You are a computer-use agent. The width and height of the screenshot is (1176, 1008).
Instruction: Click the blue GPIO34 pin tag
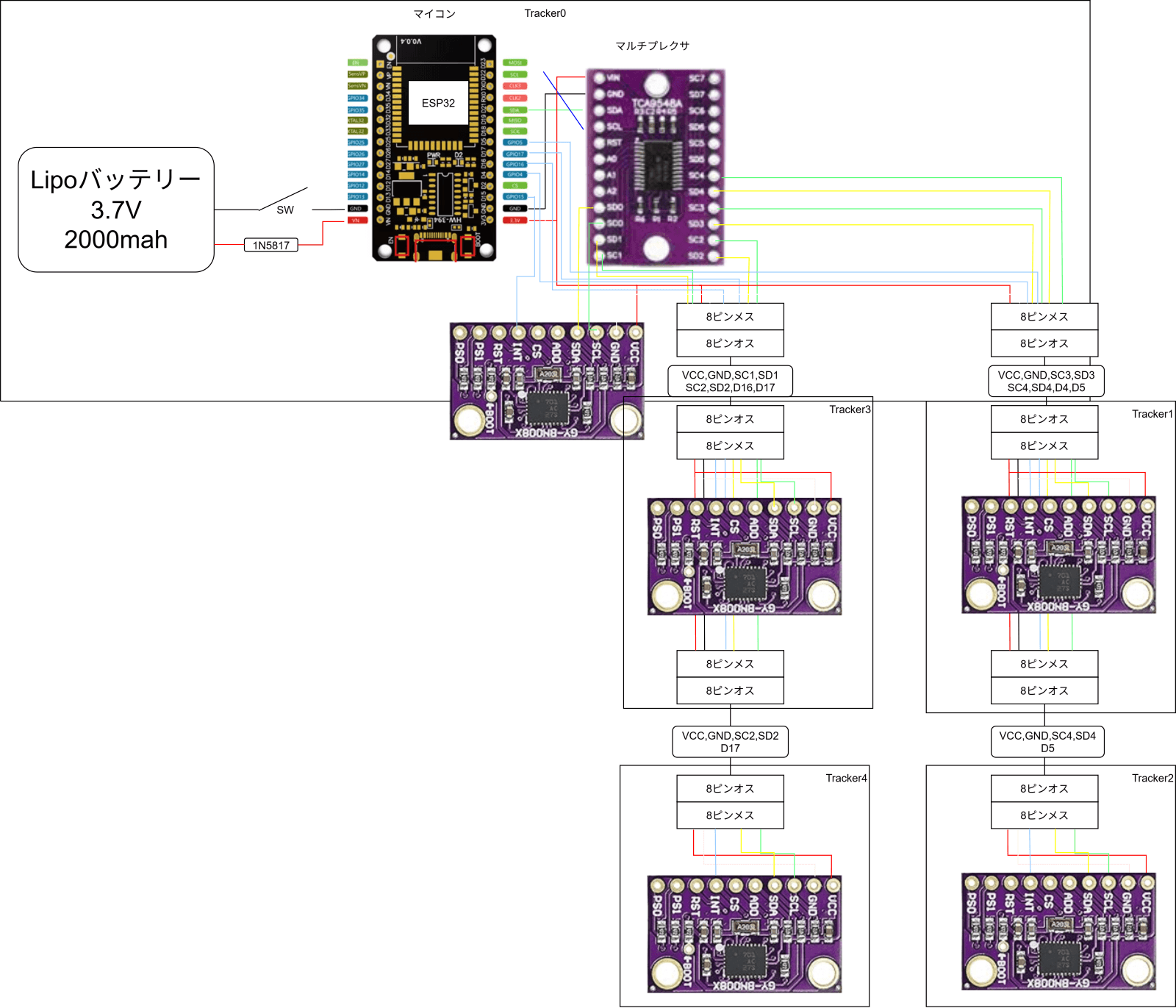(x=356, y=99)
